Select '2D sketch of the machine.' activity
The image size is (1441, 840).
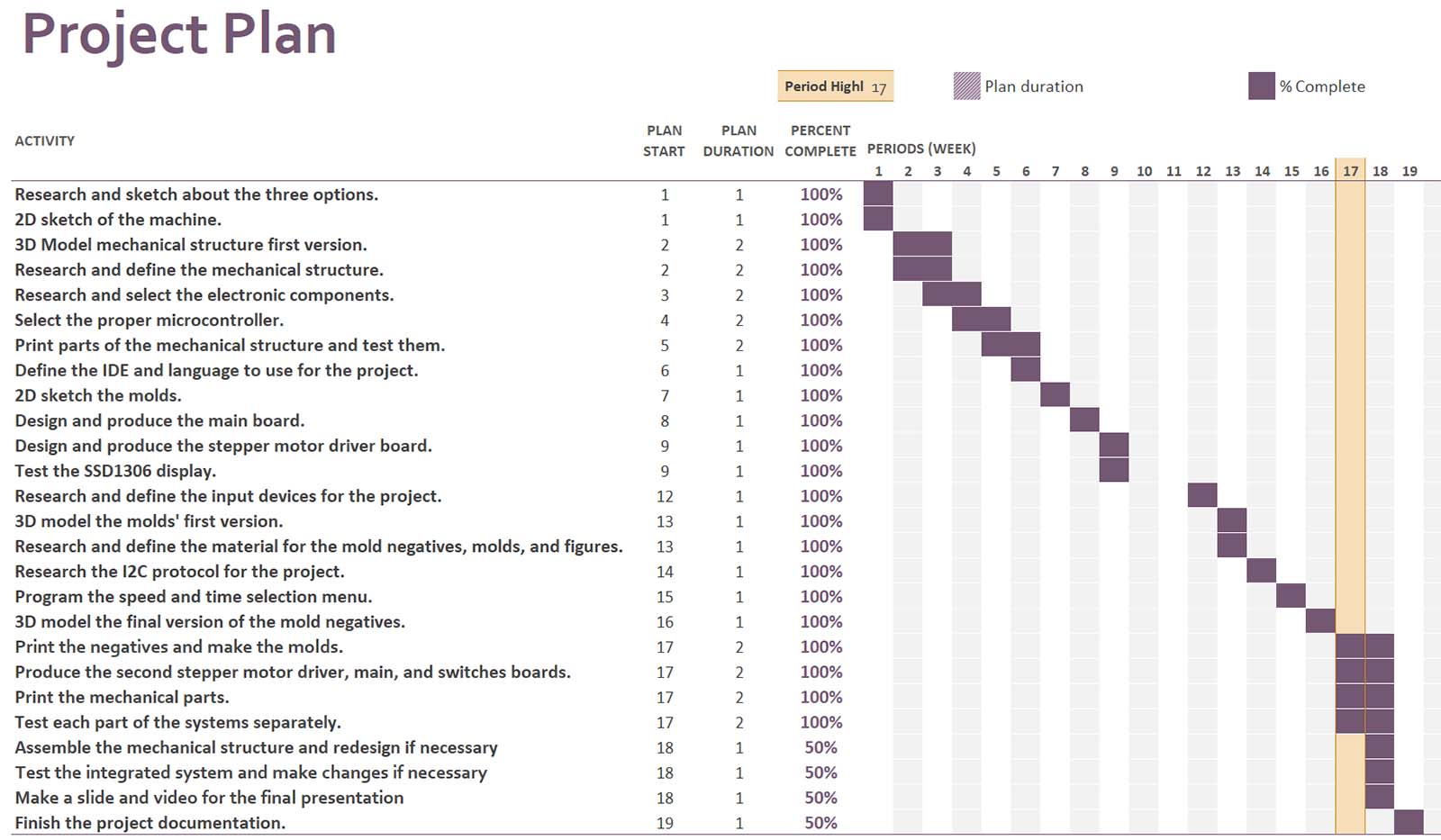[118, 220]
